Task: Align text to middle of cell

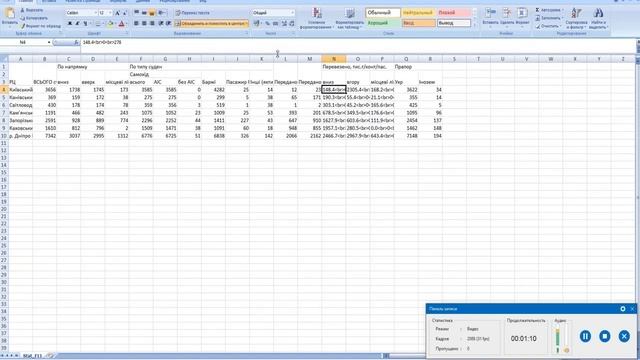Action: coord(144,13)
